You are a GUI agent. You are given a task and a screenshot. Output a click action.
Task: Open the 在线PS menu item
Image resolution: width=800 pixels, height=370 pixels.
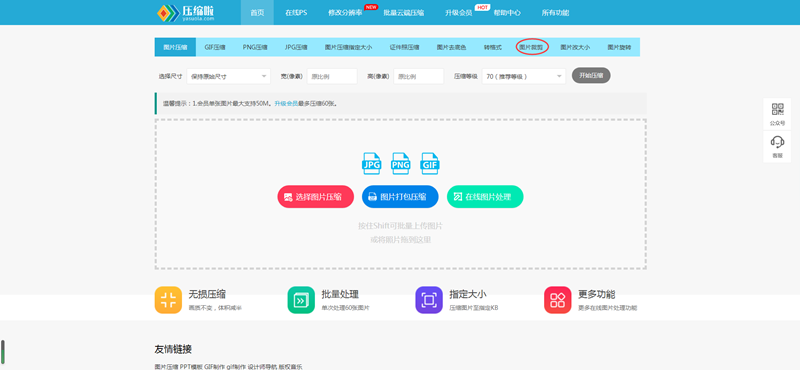pyautogui.click(x=296, y=13)
